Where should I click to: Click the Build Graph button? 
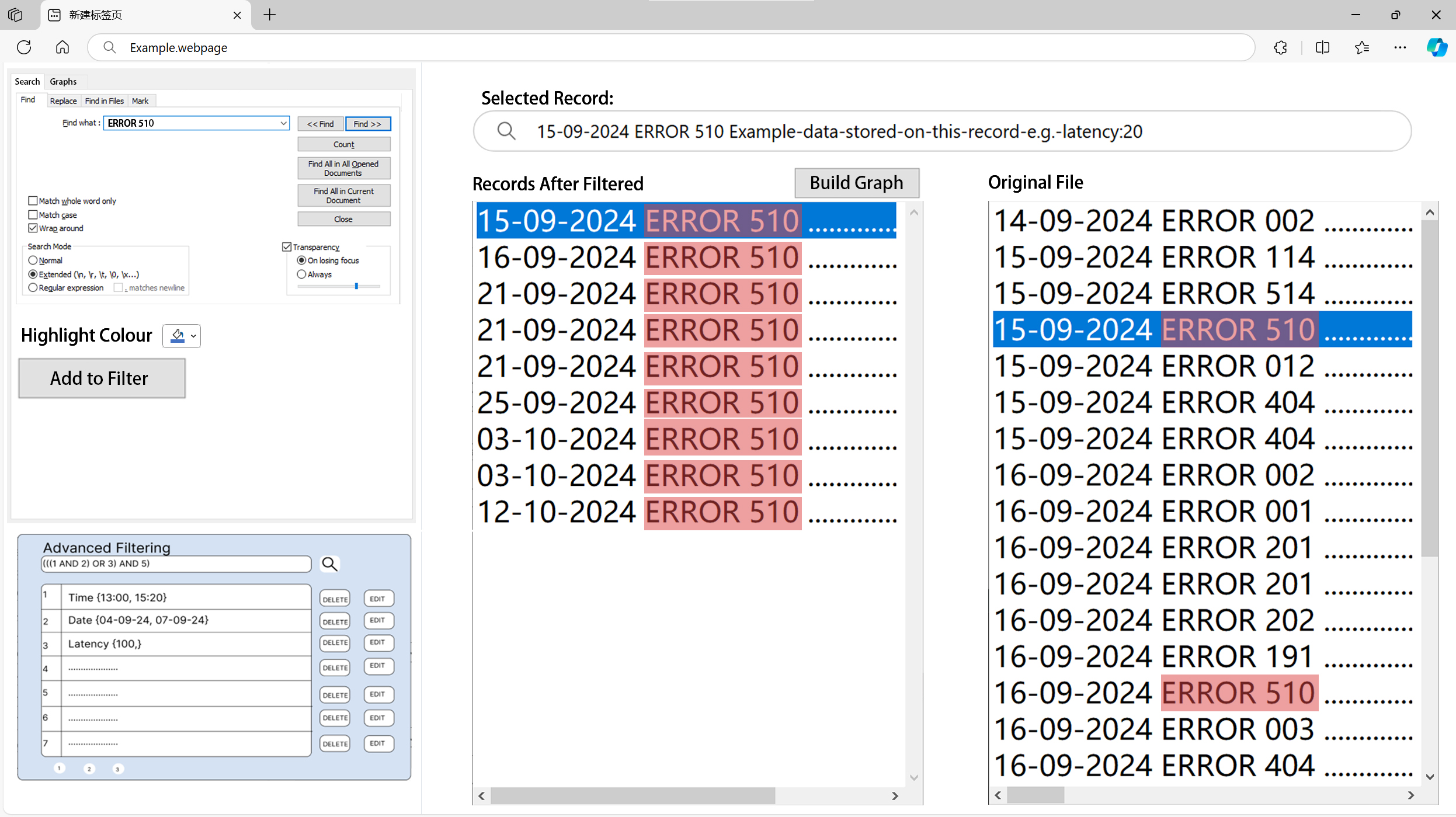click(x=857, y=183)
